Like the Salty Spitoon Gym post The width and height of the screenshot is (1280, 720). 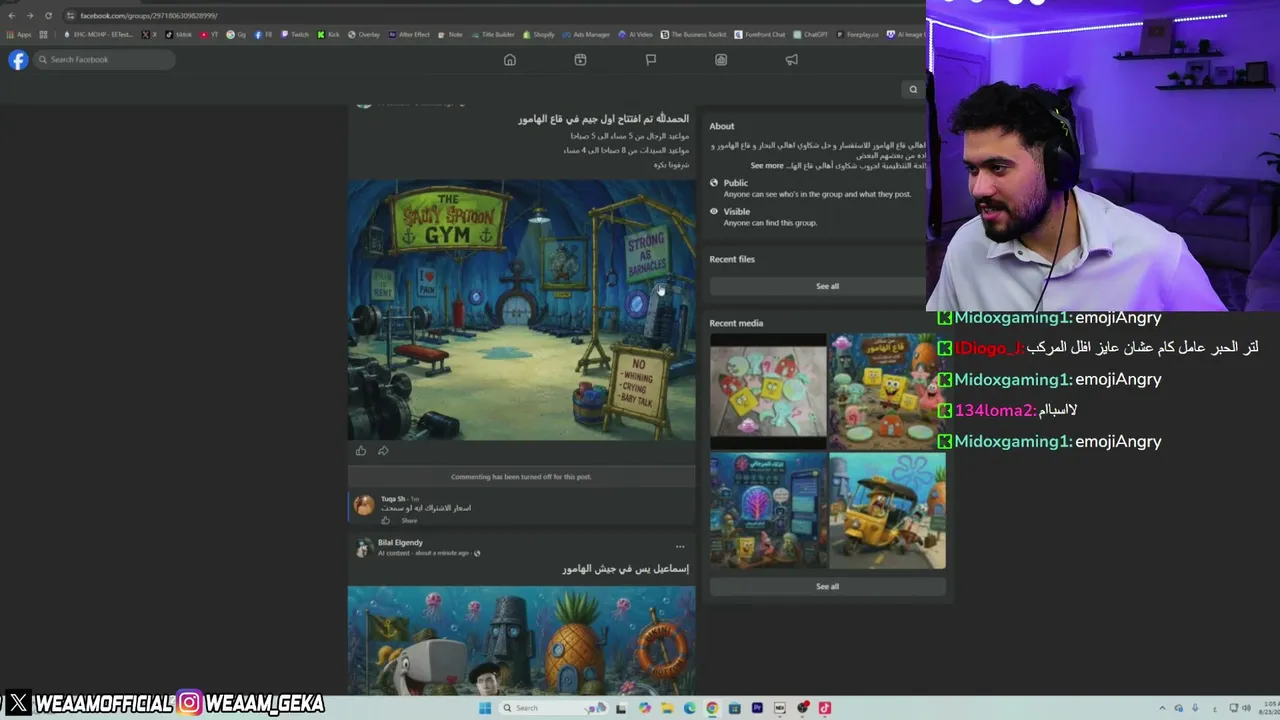coord(361,451)
